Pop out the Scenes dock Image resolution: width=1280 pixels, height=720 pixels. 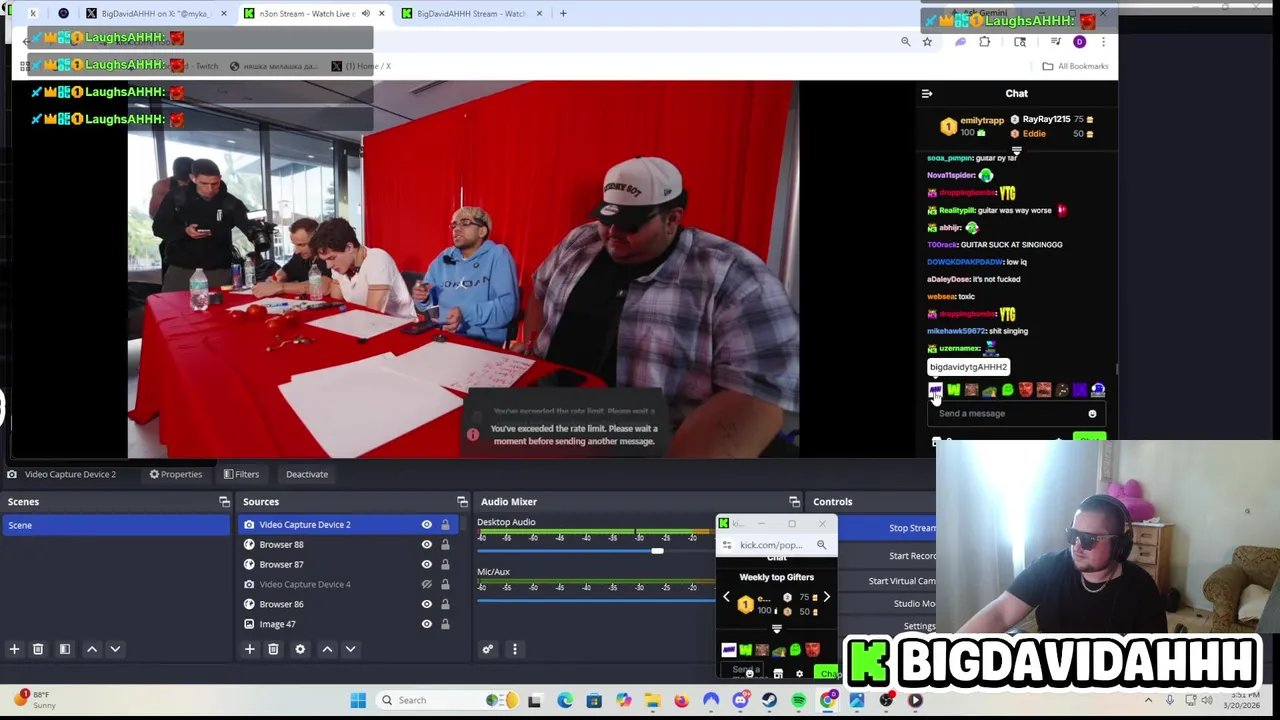click(224, 501)
